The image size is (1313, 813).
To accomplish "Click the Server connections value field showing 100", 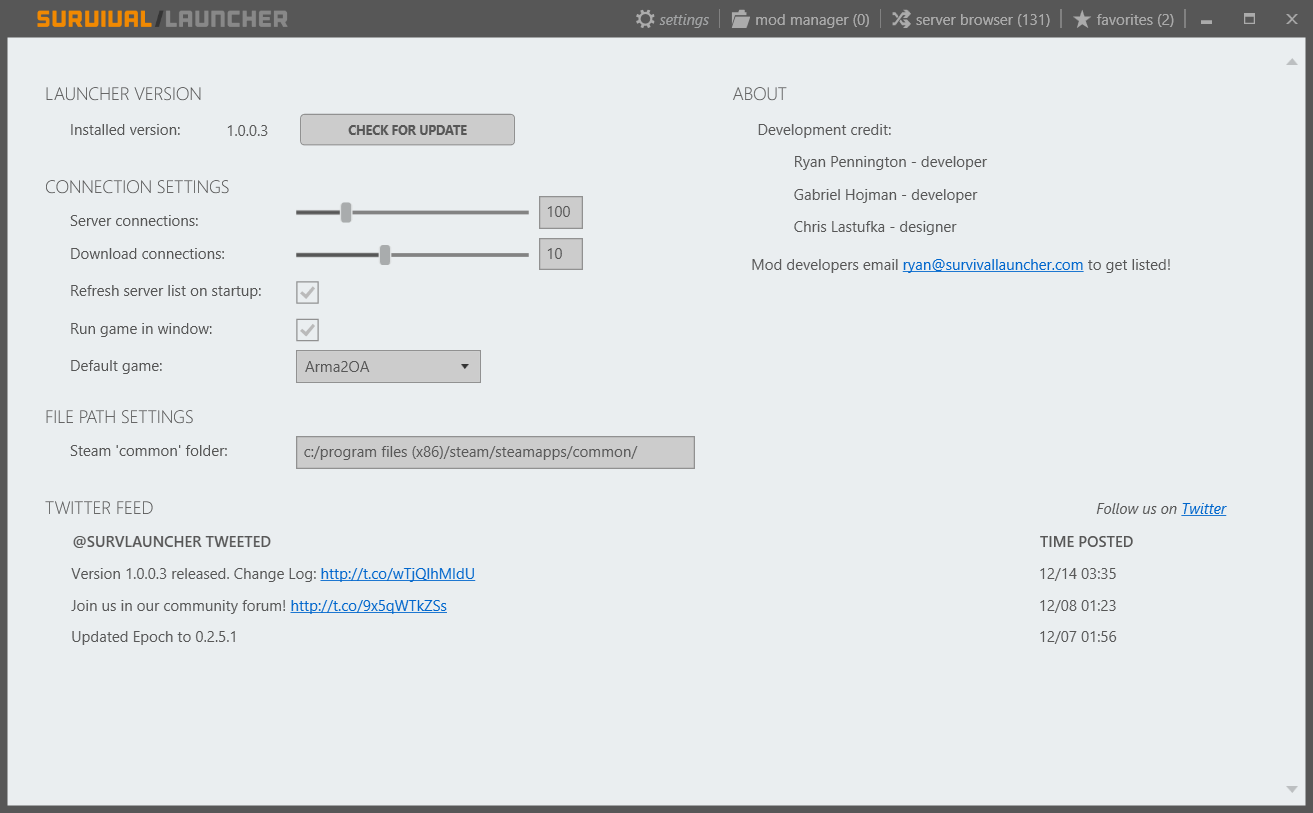I will point(560,212).
